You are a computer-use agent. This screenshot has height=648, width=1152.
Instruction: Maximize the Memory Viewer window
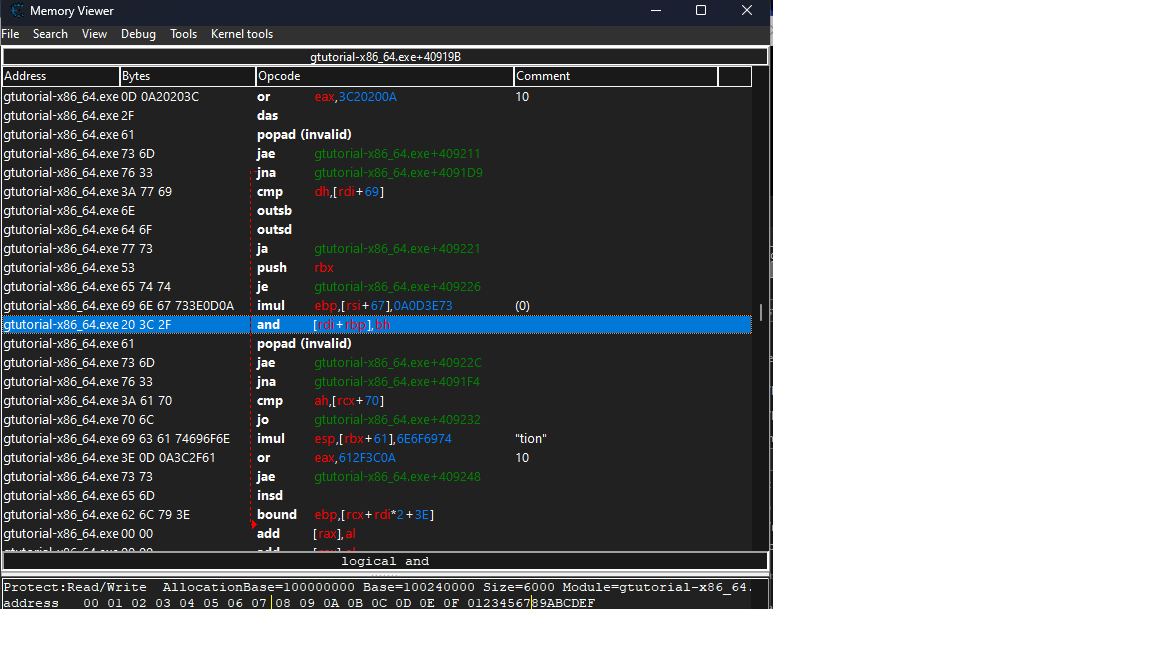[701, 11]
